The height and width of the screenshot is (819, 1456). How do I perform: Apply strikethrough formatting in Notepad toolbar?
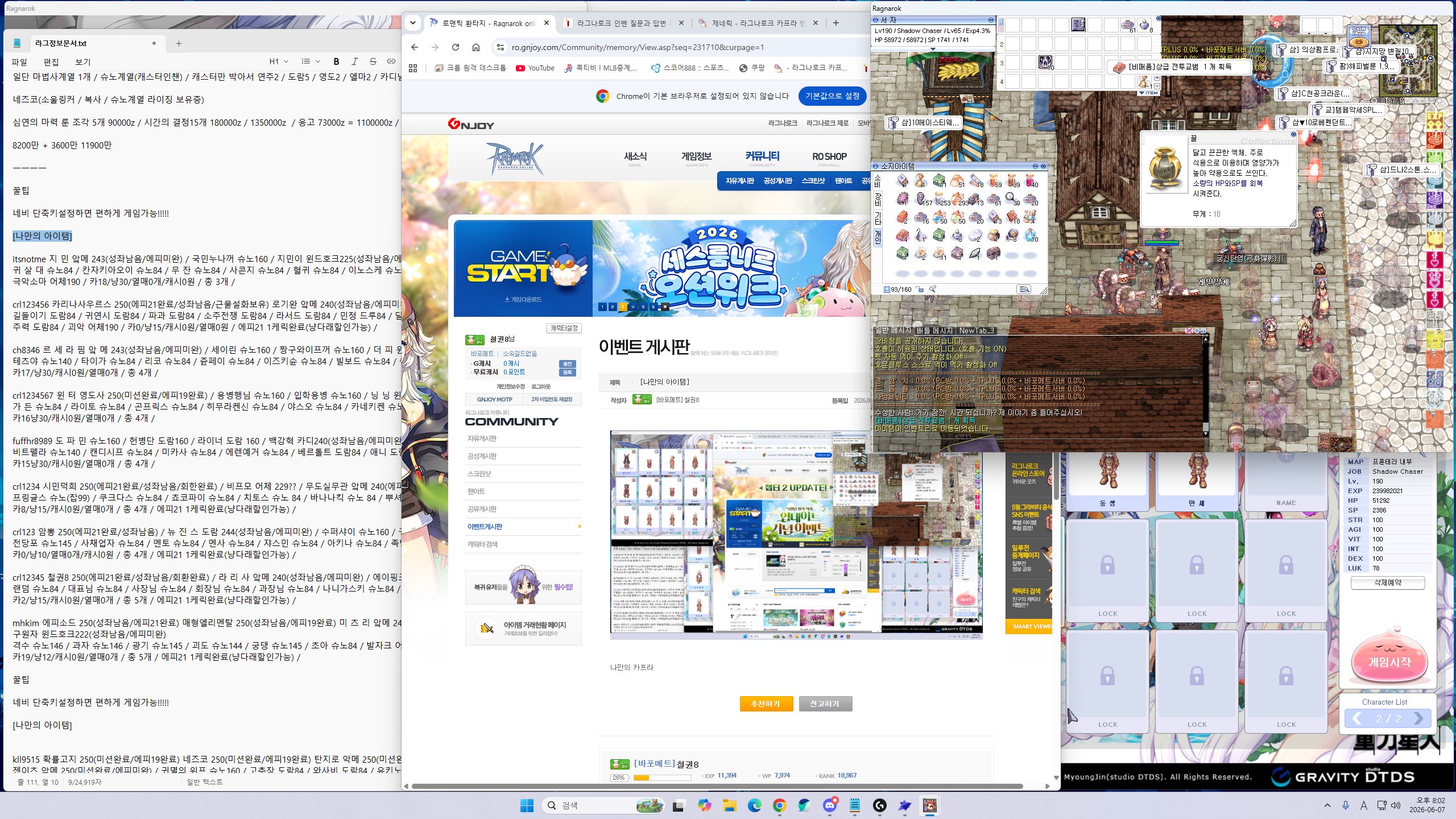tap(373, 61)
